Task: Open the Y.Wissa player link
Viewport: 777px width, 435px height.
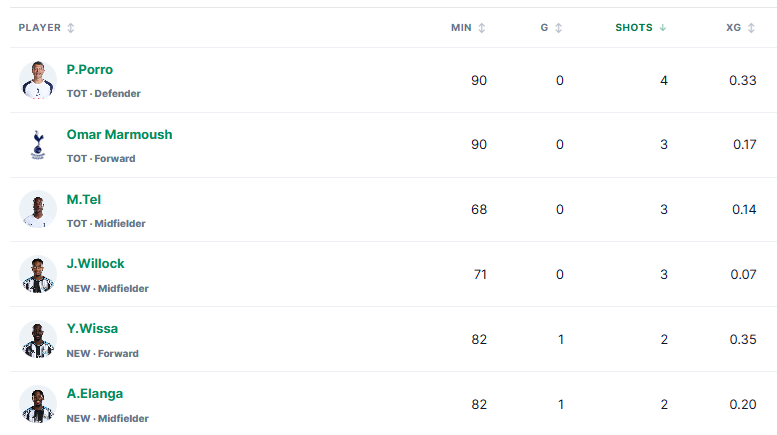Action: tap(92, 328)
